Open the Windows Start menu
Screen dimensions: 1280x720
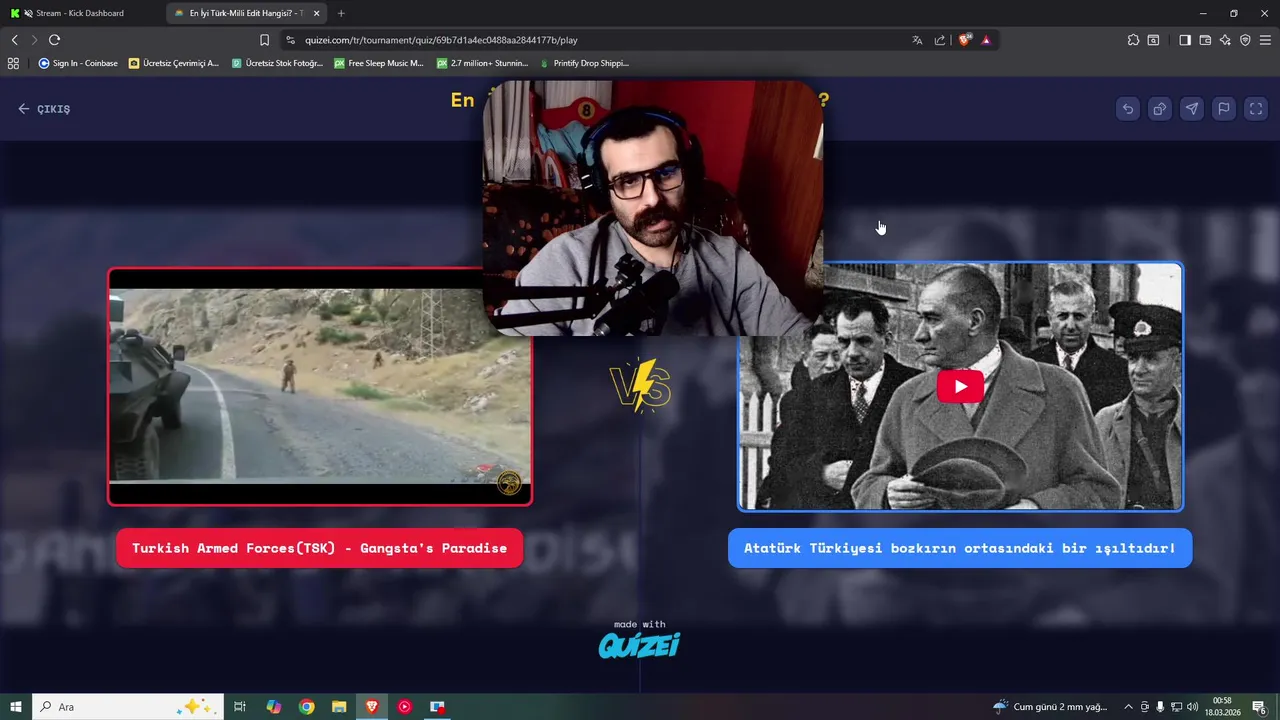[16, 707]
